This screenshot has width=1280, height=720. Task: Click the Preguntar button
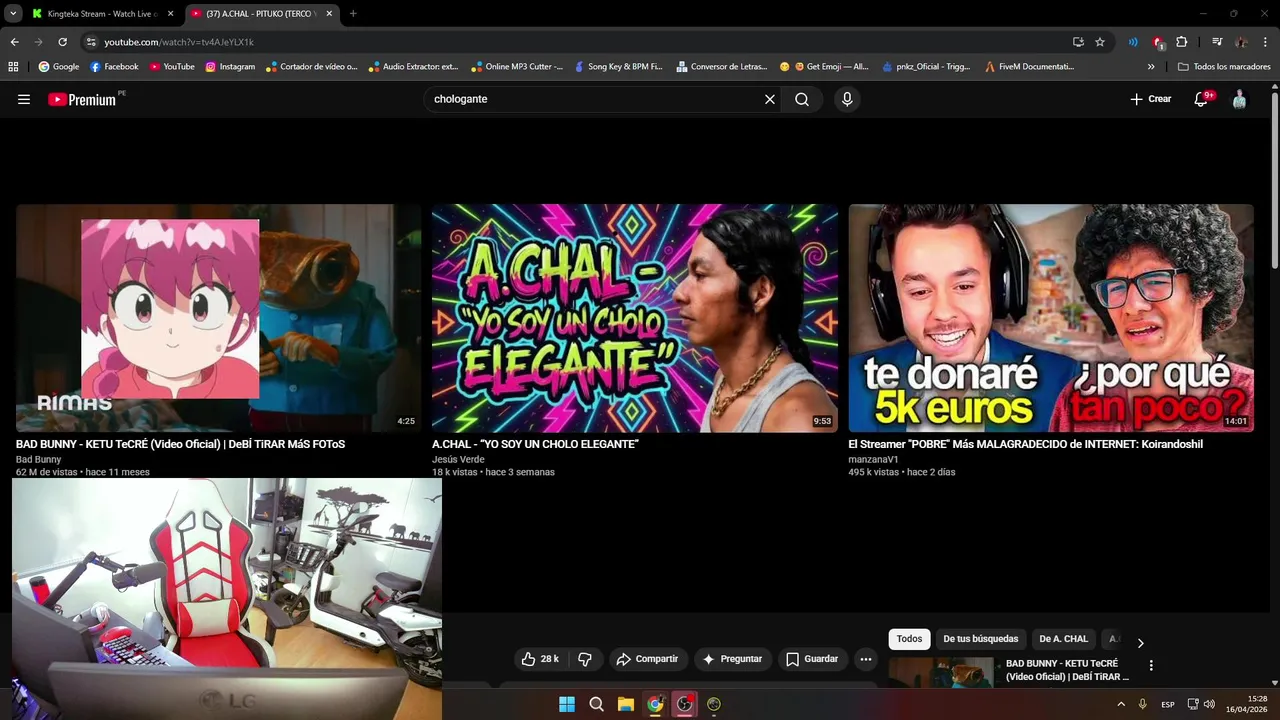pos(732,659)
